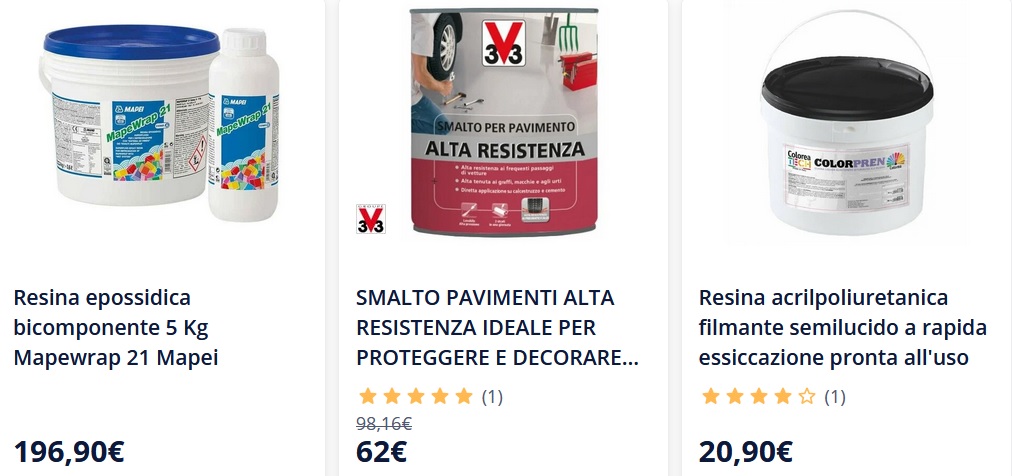Open the Mapewrap 21 Mapei product image
This screenshot has height=476, width=1012.
click(x=160, y=124)
